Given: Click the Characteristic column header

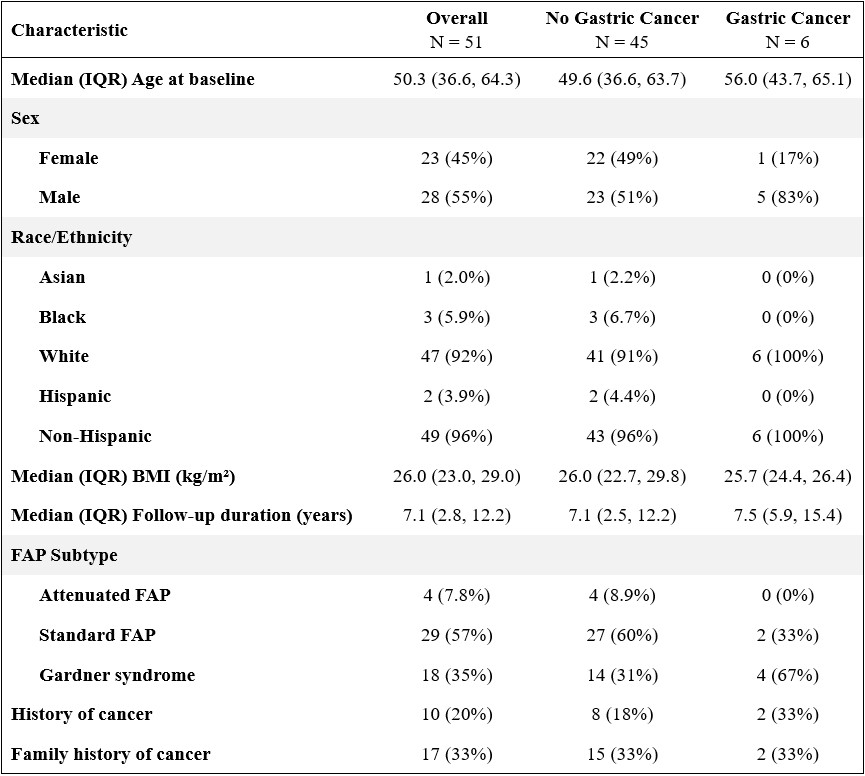Looking at the screenshot, I should coord(69,30).
